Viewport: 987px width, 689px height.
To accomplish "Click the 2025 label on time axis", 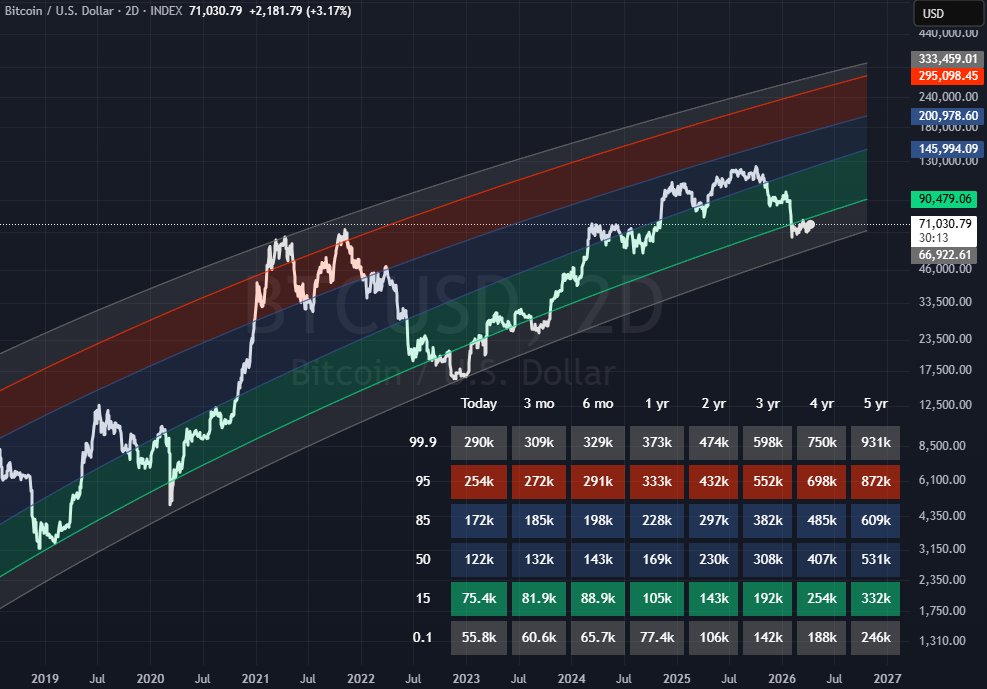I will point(677,678).
